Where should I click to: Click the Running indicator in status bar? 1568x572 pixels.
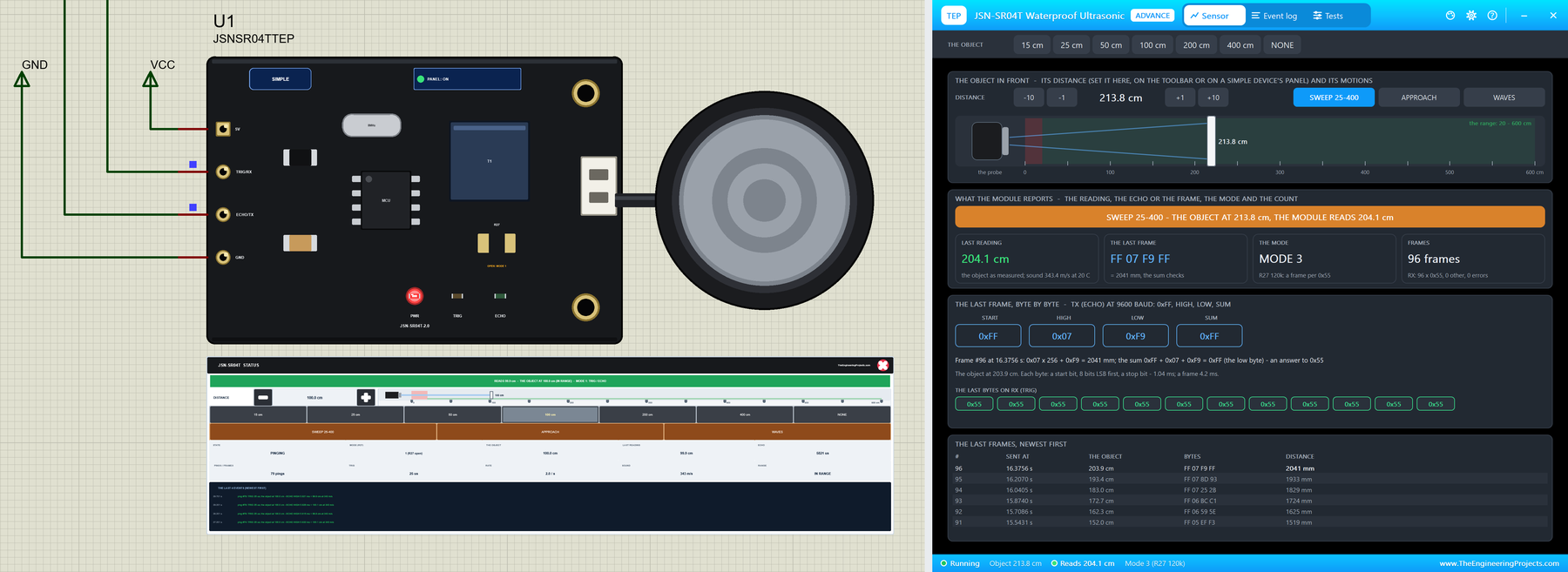point(960,563)
